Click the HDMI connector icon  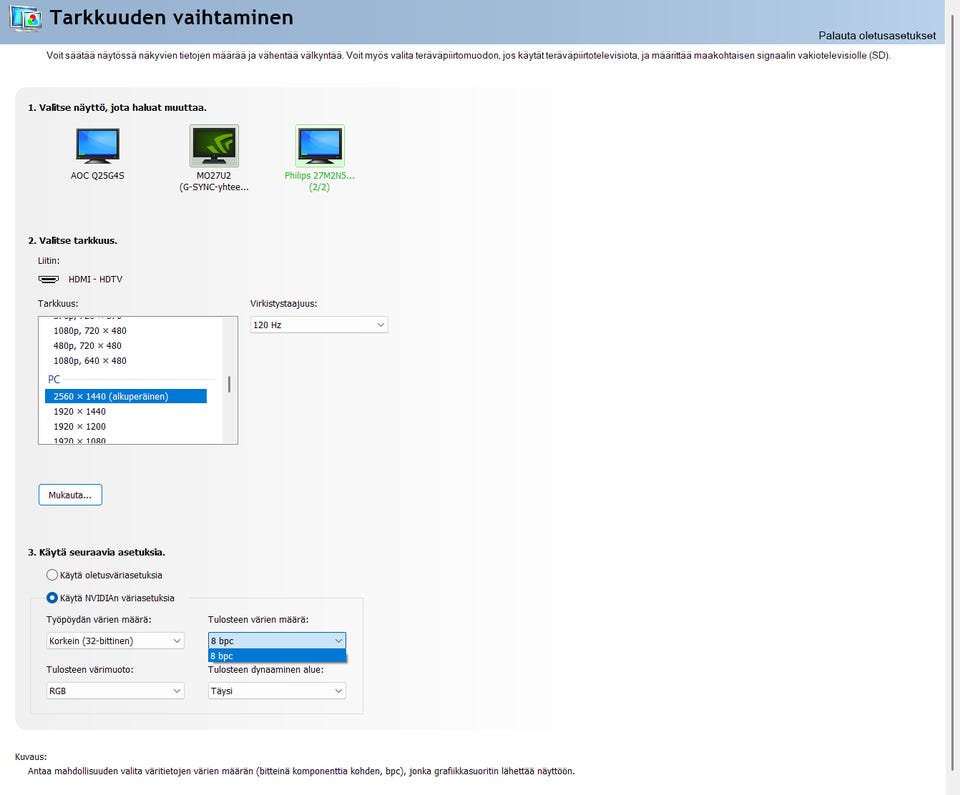click(48, 279)
